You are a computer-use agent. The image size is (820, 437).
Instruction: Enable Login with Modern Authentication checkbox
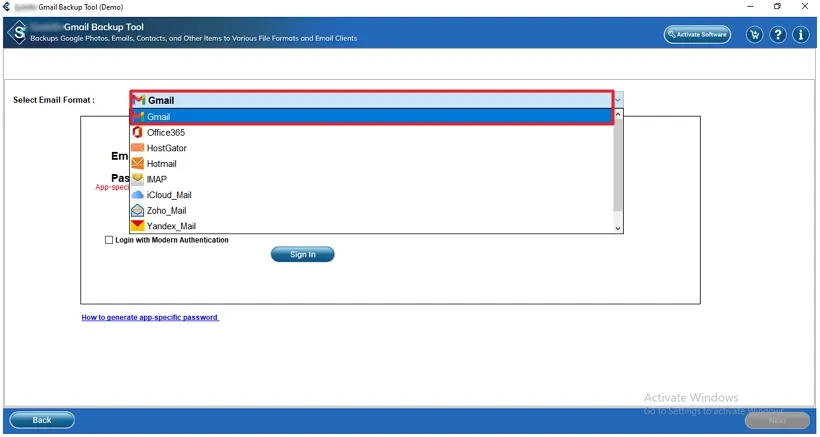(109, 240)
